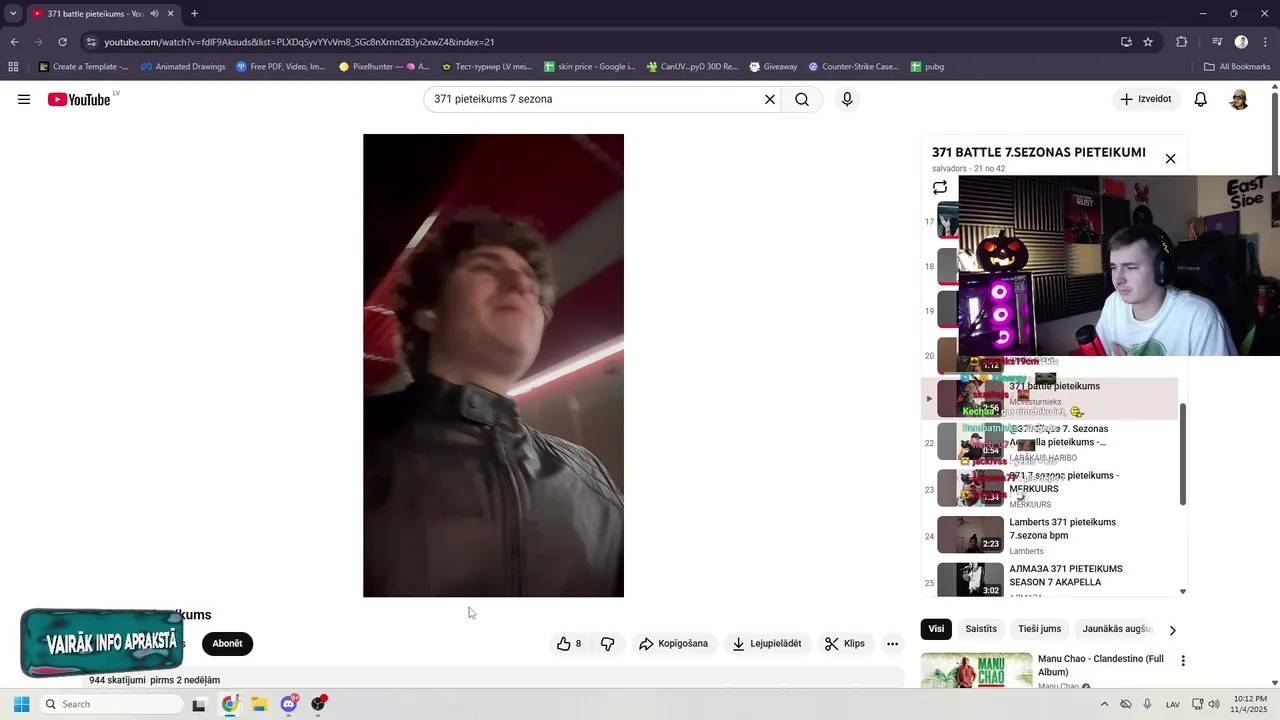Screen dimensions: 1280x720
Task: Select the Saistīts filter chip
Action: [981, 629]
